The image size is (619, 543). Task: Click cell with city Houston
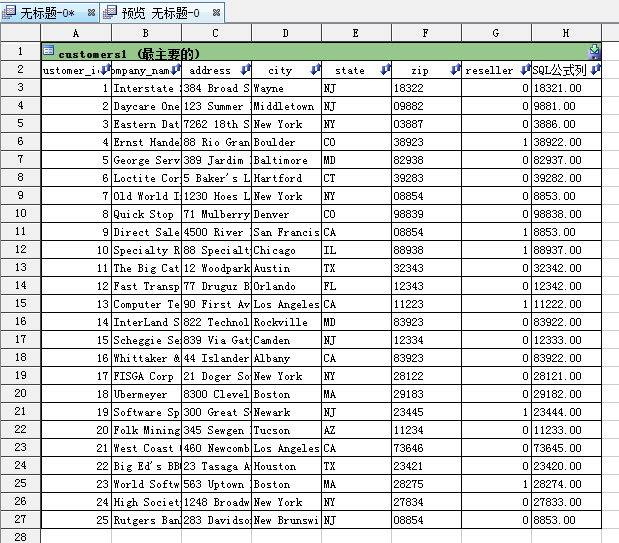(286, 466)
